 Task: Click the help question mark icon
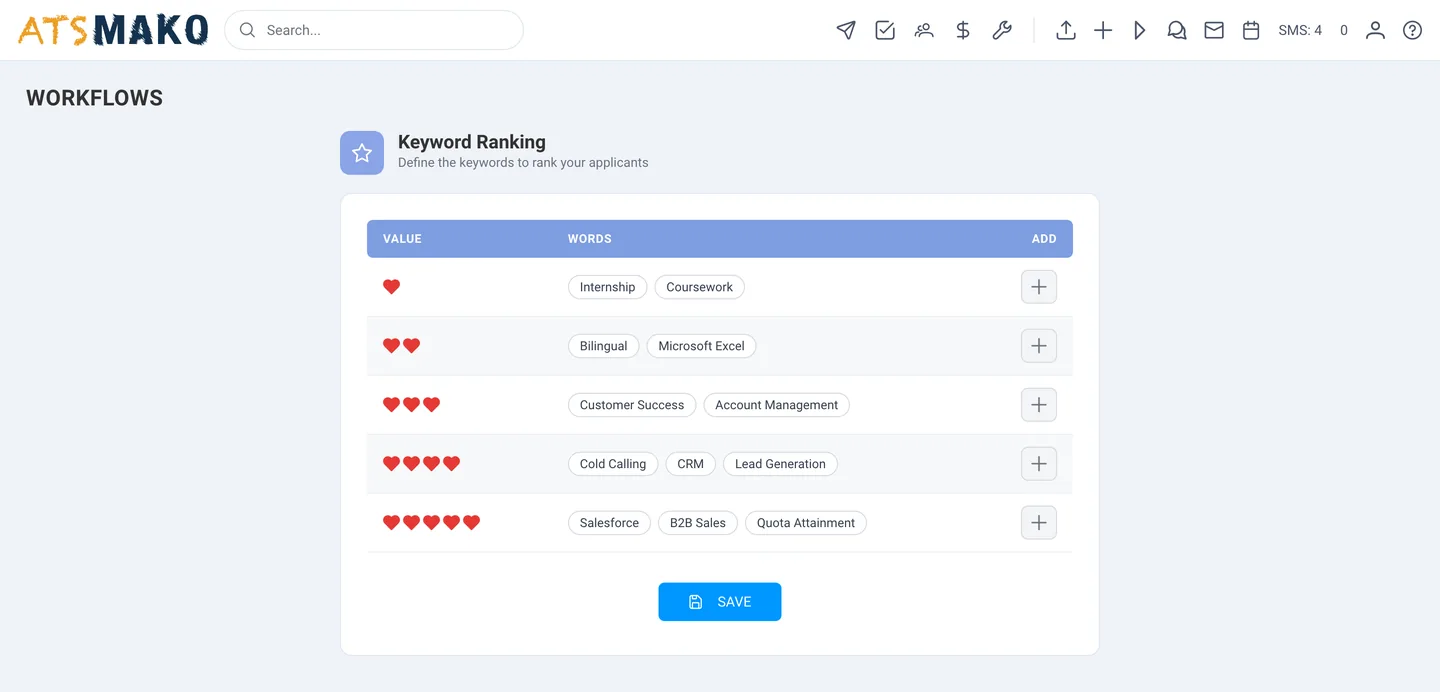1412,30
